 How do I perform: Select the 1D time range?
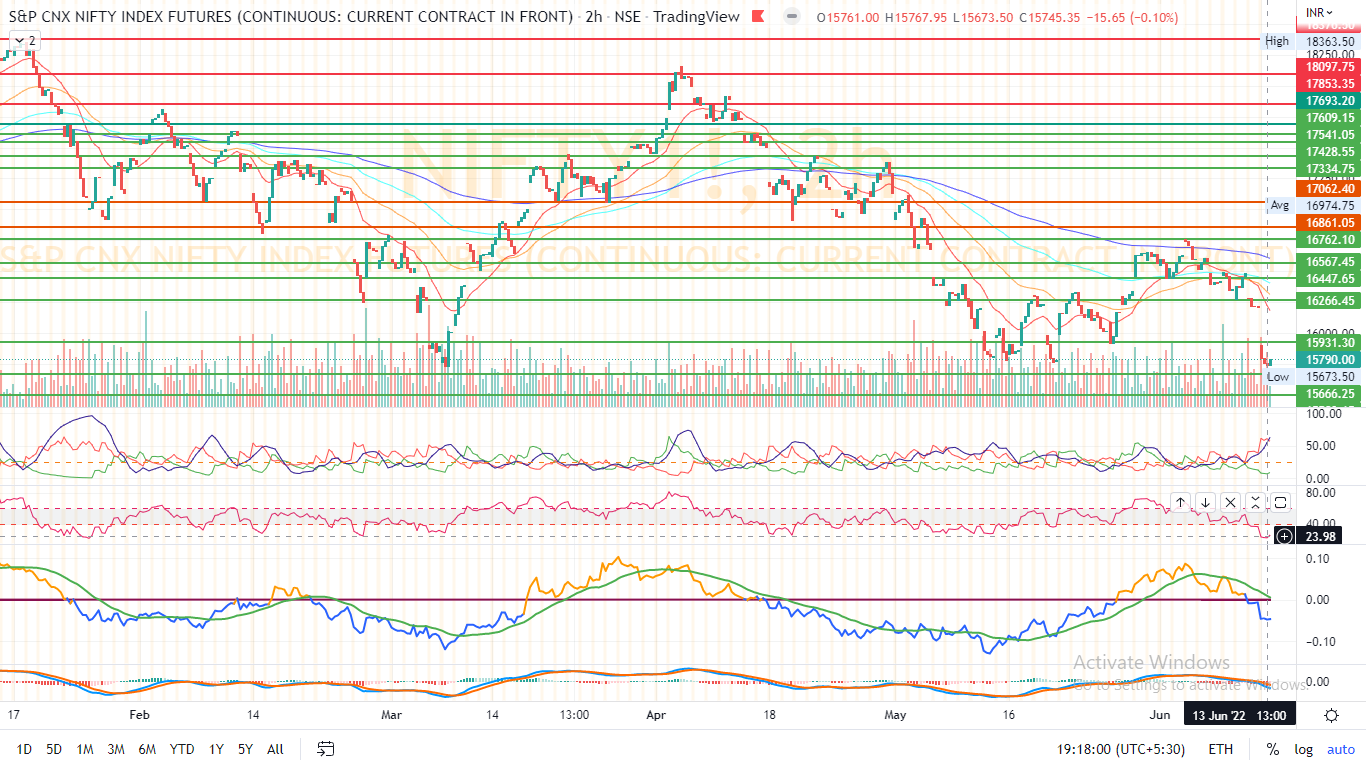pos(24,749)
